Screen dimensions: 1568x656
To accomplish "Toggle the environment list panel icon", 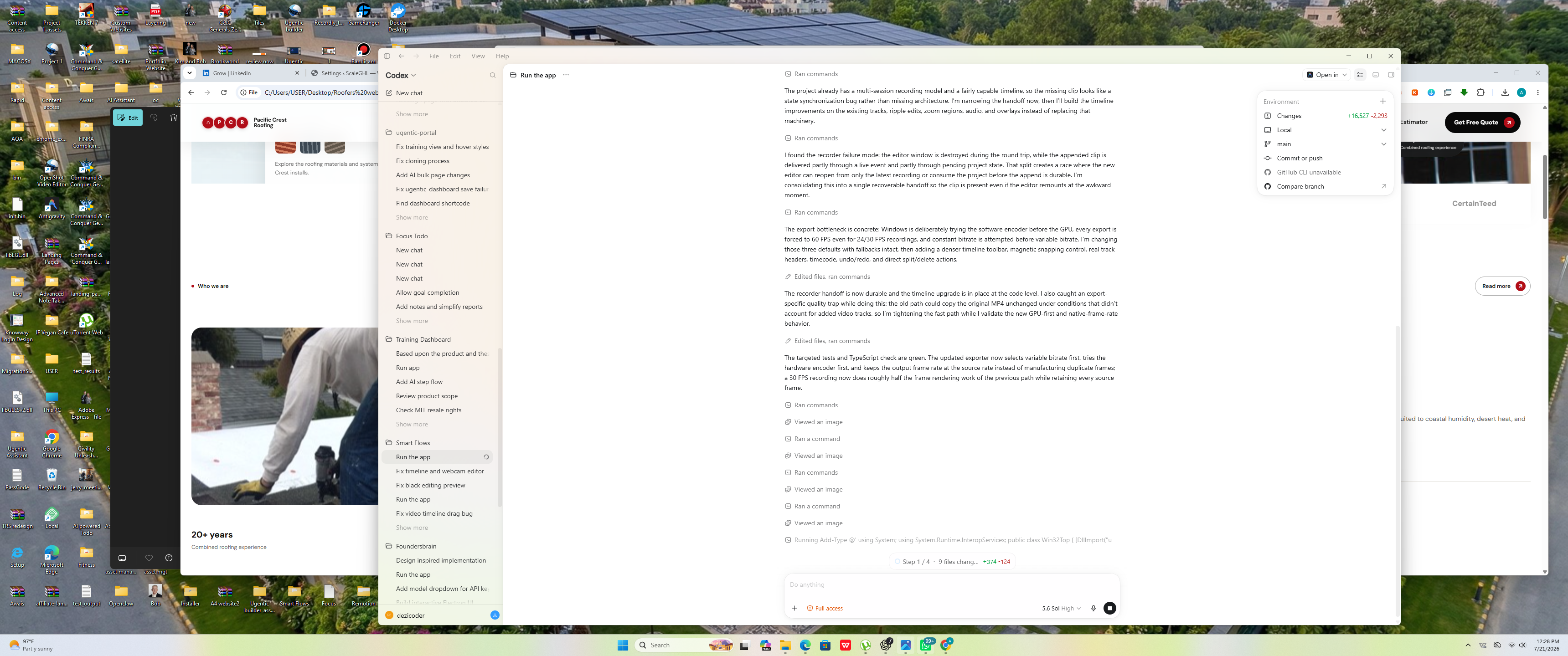I will (x=1360, y=75).
